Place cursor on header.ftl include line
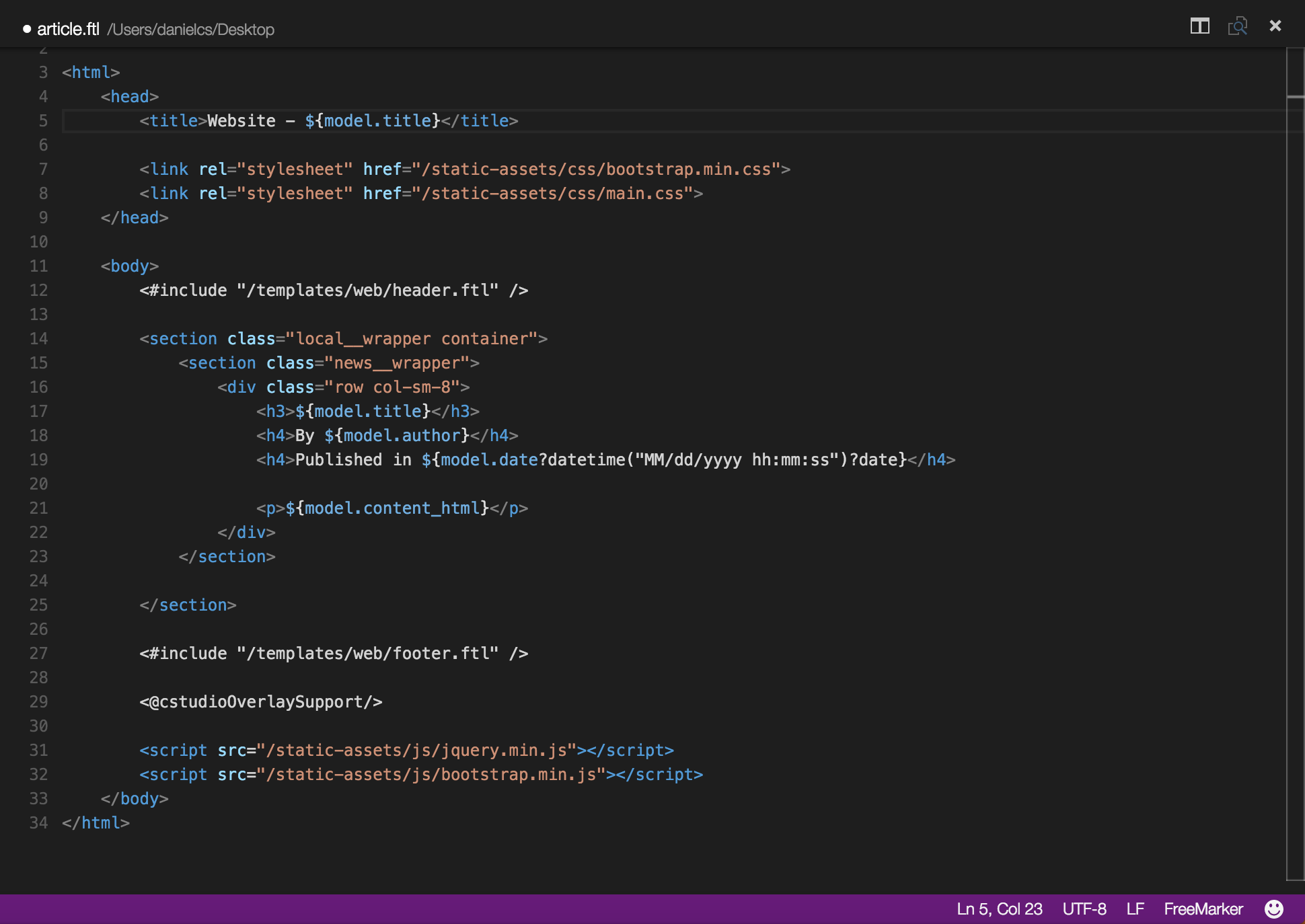This screenshot has width=1305, height=924. pos(333,290)
